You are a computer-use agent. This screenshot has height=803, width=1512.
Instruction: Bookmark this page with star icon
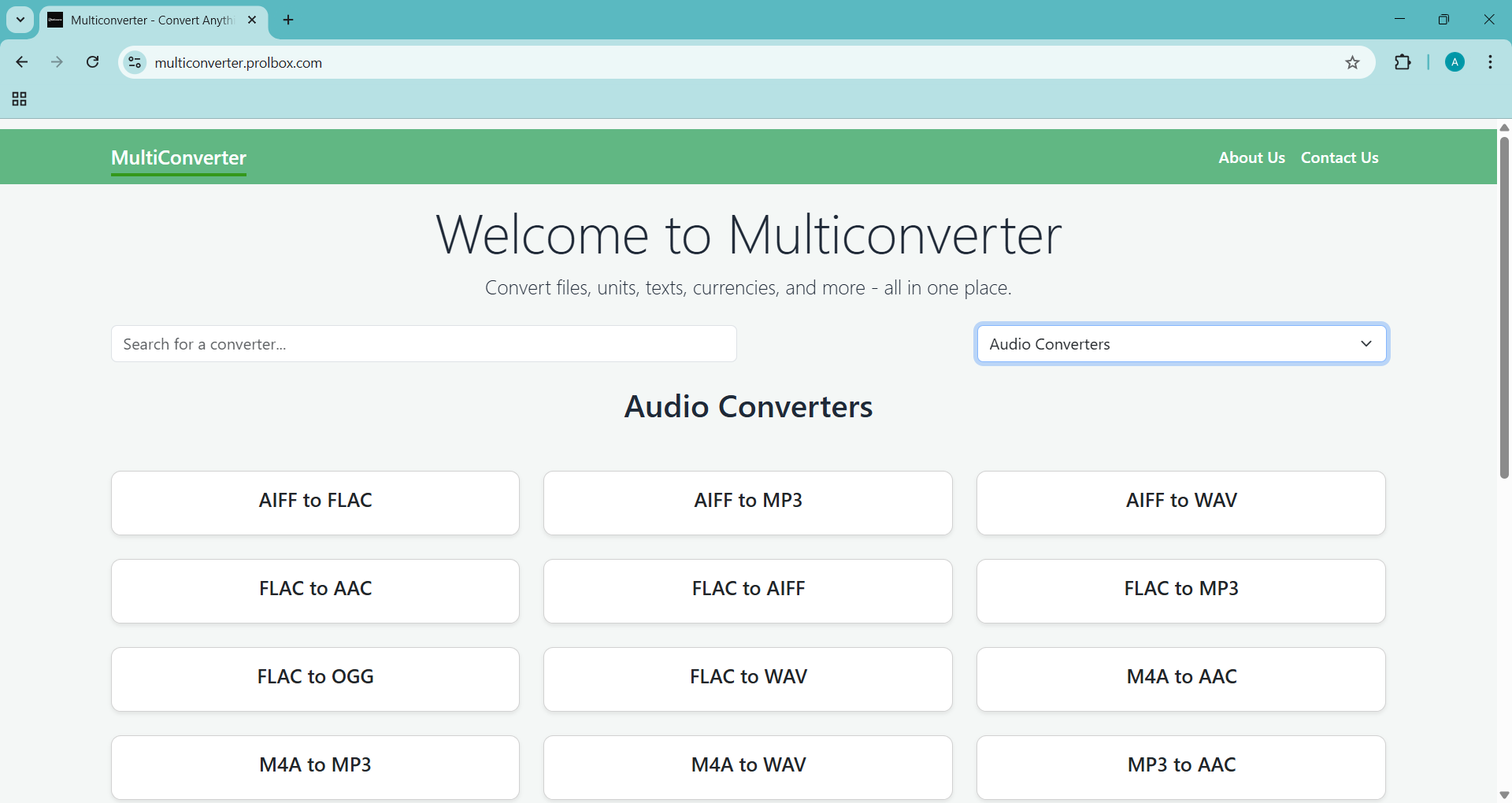(x=1352, y=63)
